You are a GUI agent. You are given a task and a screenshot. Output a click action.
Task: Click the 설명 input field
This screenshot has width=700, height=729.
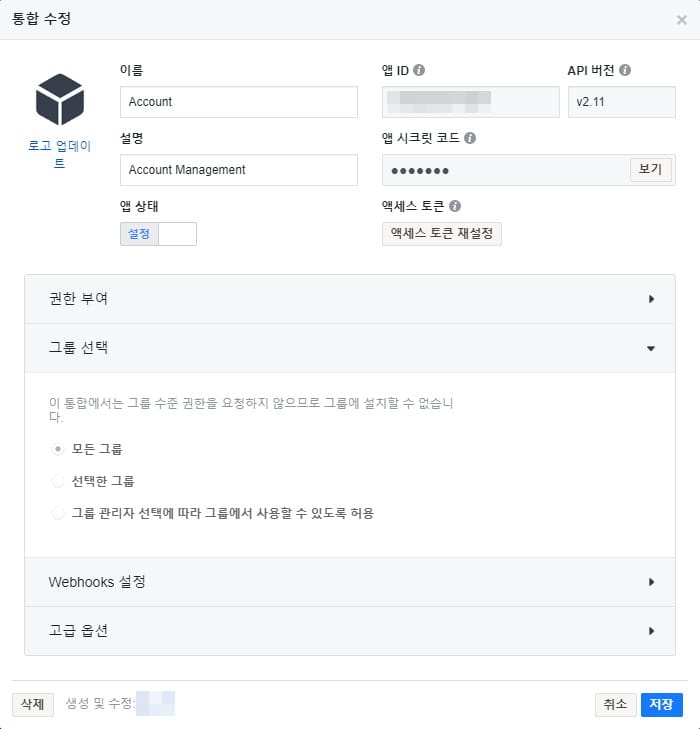point(238,170)
